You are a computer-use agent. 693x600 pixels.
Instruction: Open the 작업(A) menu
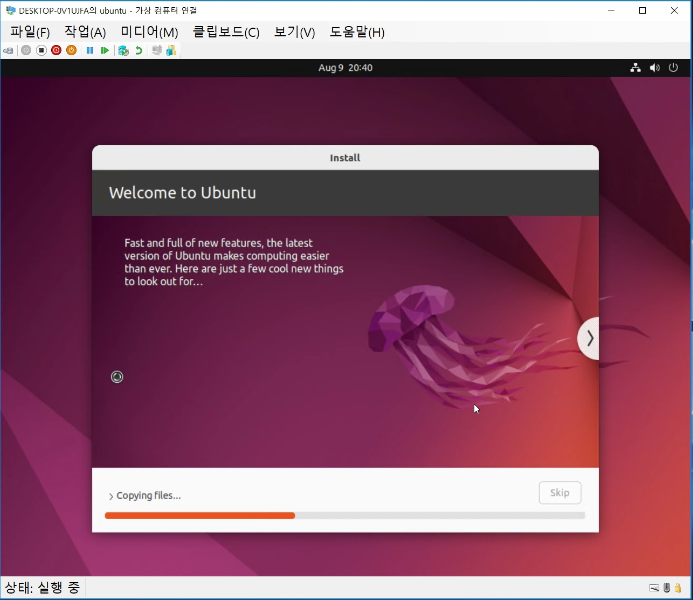tap(85, 32)
